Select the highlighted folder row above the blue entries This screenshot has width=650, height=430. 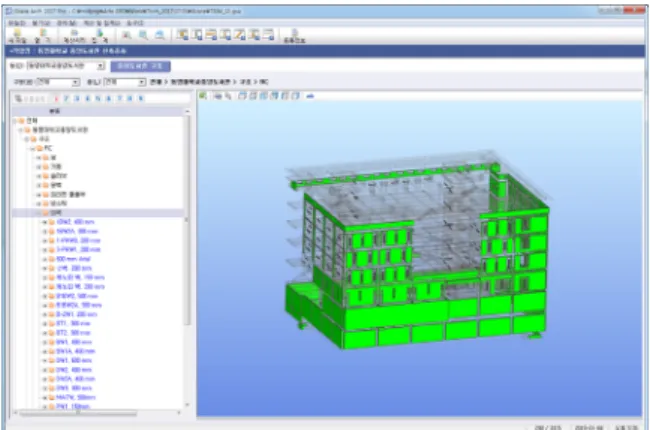[x=98, y=213]
